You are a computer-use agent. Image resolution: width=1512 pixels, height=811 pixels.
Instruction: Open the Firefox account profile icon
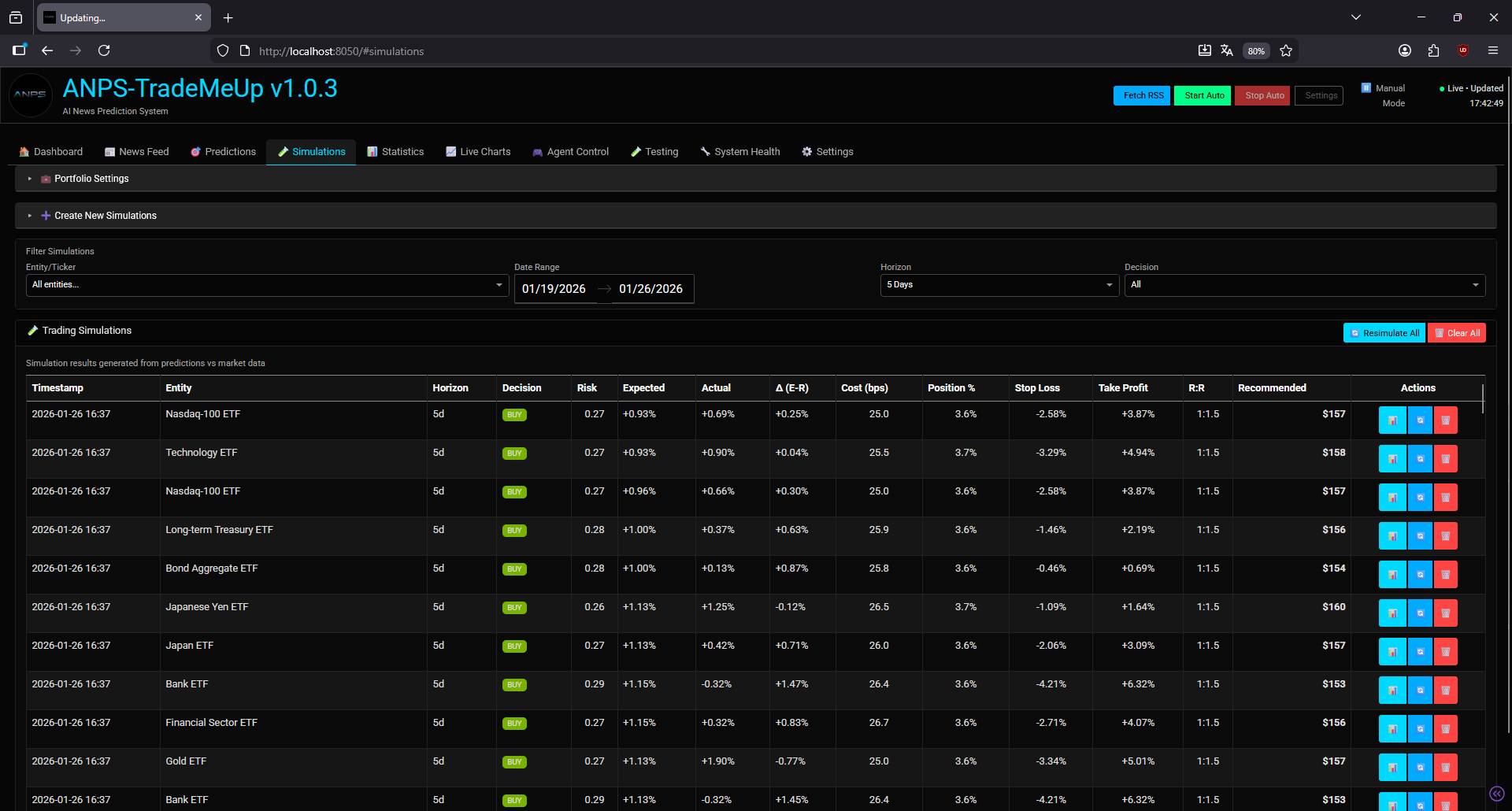point(1405,50)
